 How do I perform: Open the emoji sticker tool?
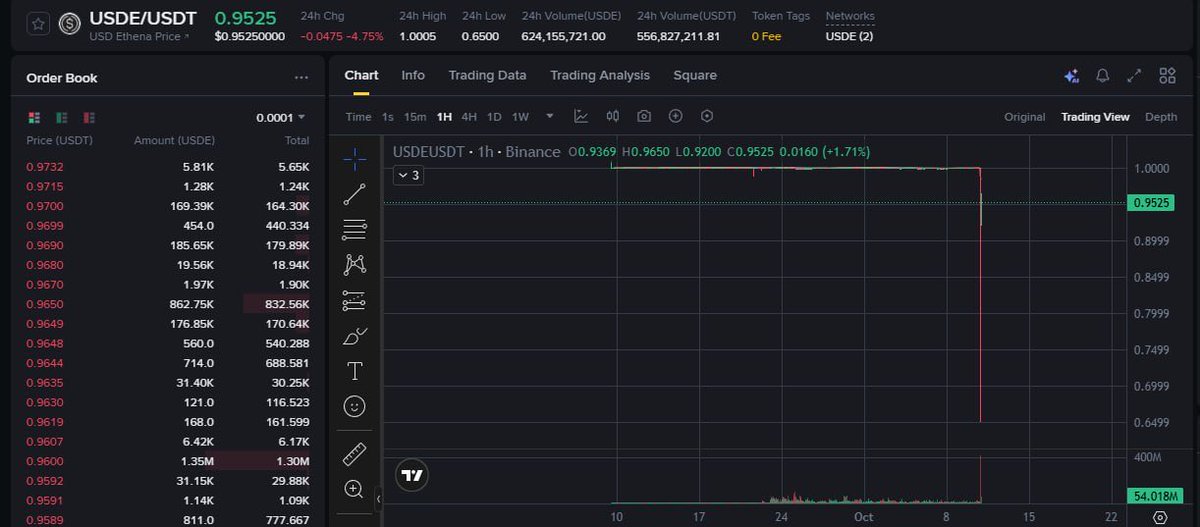(x=354, y=406)
